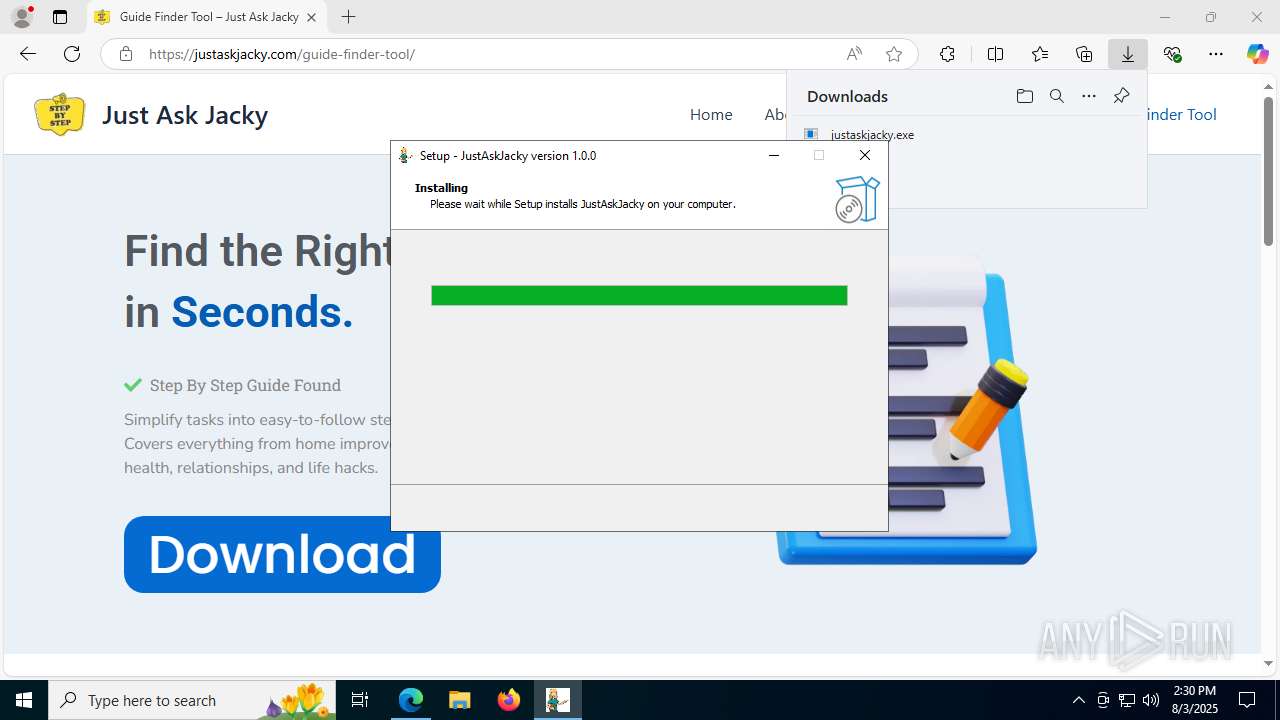The width and height of the screenshot is (1280, 720).
Task: Click the big Download button
Action: (282, 554)
